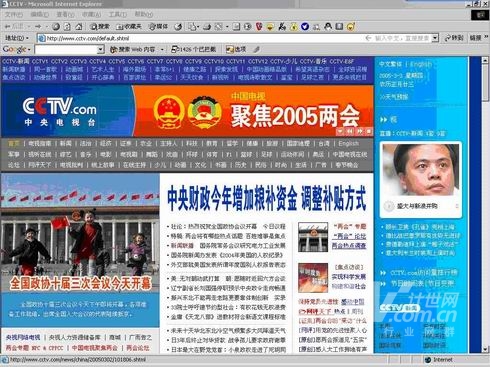Viewport: 490px width, 367px height.
Task: Expand the Google search box dropdown
Action: point(101,50)
